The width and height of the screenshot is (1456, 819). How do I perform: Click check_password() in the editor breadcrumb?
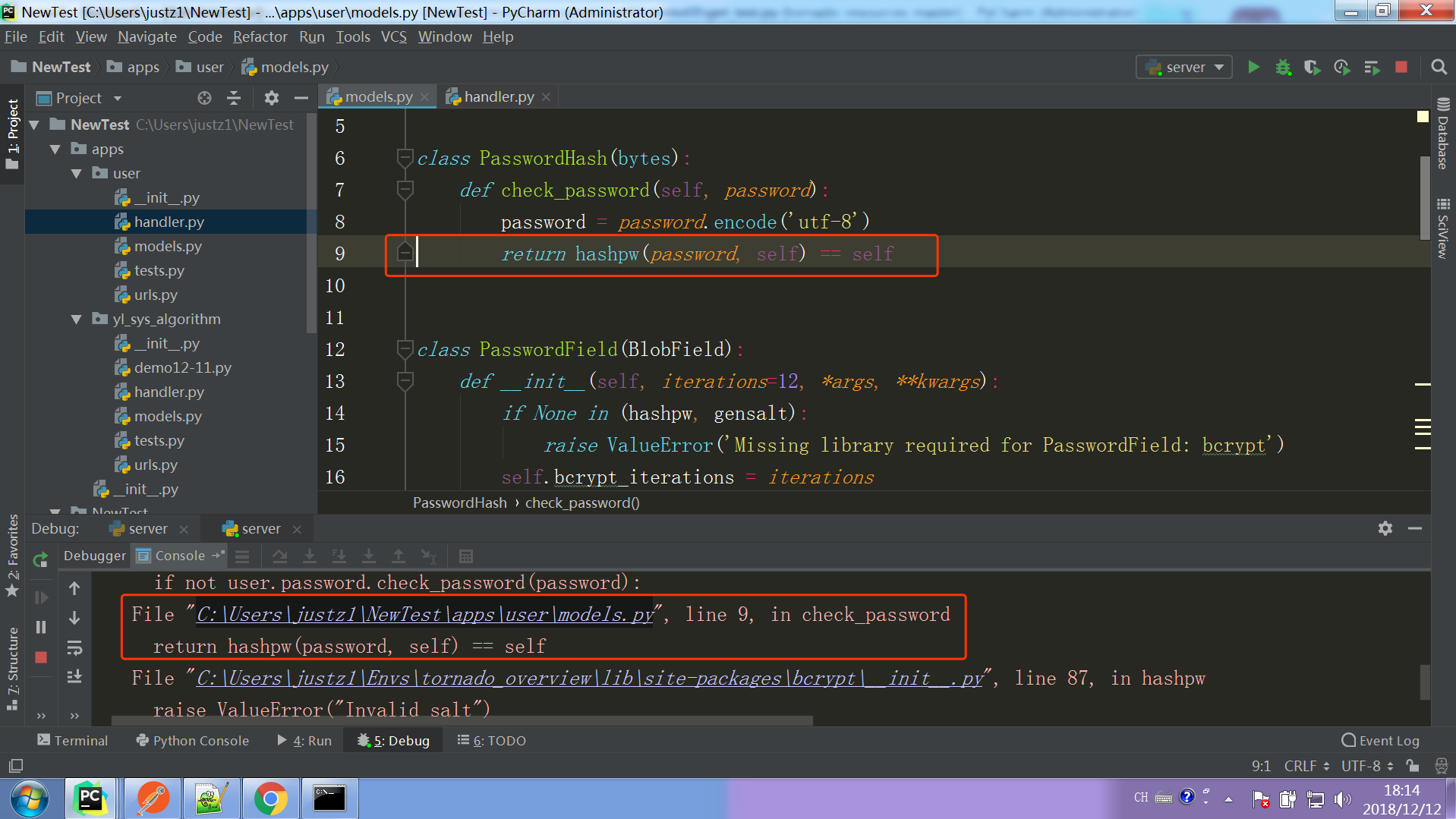pos(582,502)
